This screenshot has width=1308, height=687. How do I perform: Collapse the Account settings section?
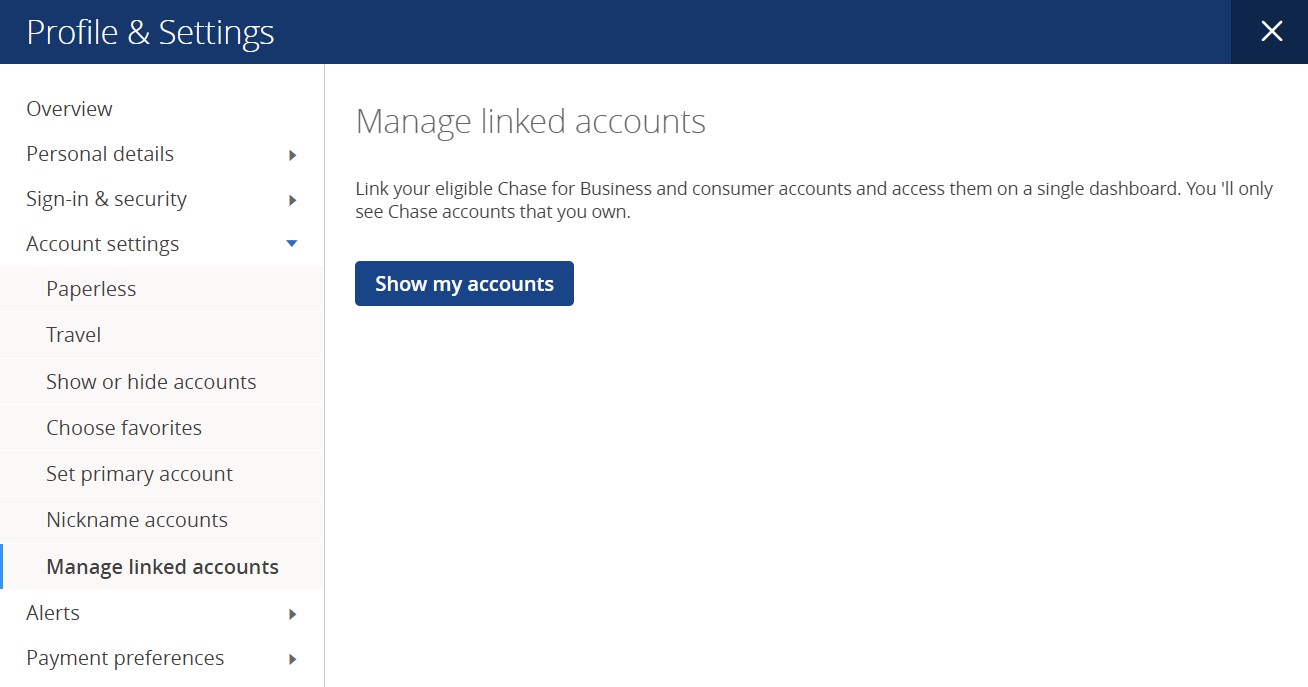point(103,243)
